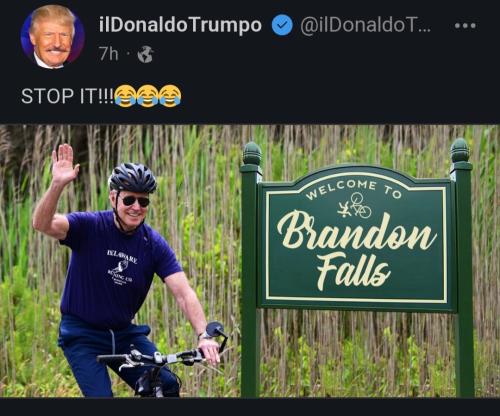
Task: Click the Delaware logo on purple shirt
Action: 121,266
